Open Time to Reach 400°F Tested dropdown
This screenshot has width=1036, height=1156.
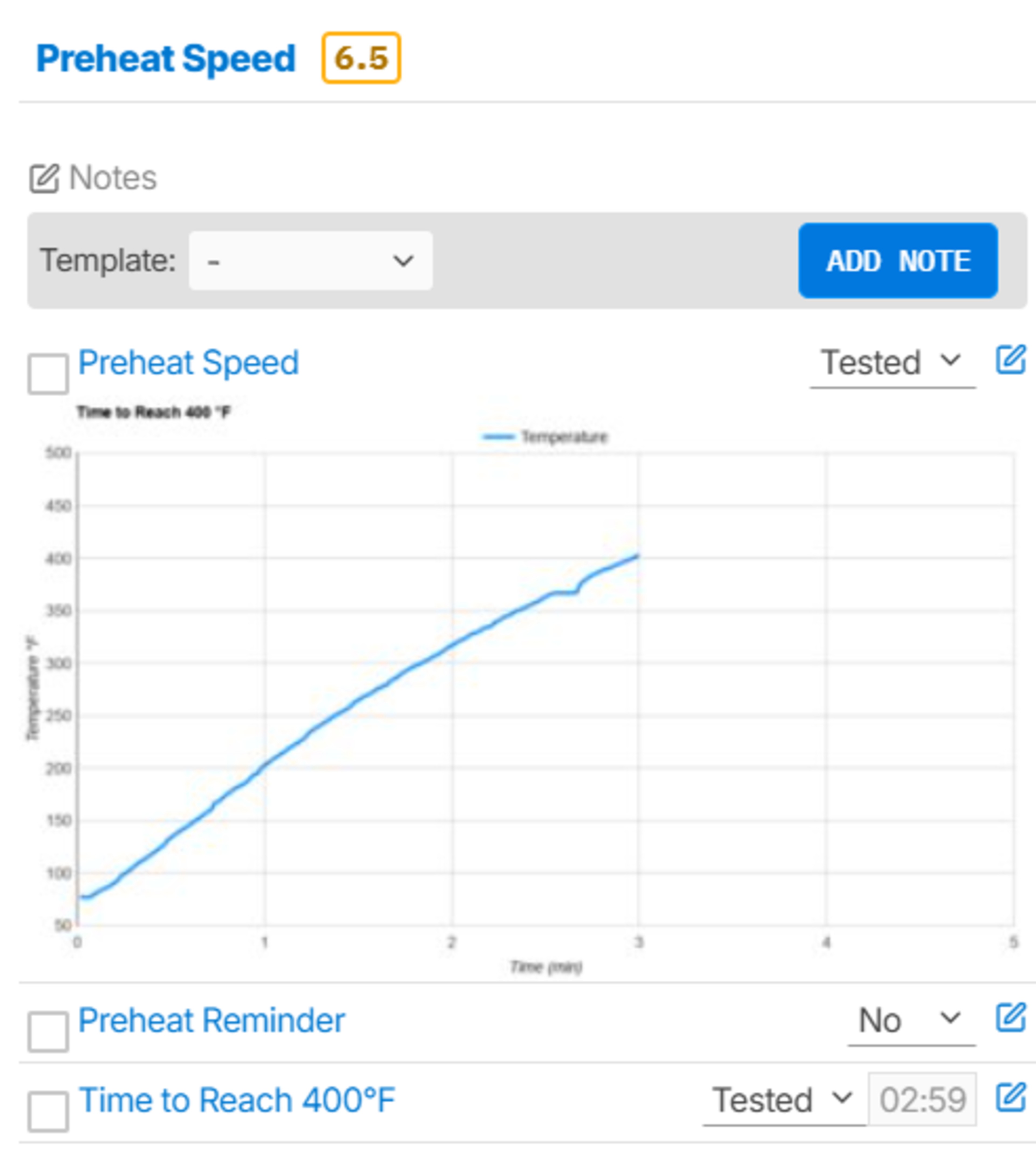click(x=783, y=1100)
